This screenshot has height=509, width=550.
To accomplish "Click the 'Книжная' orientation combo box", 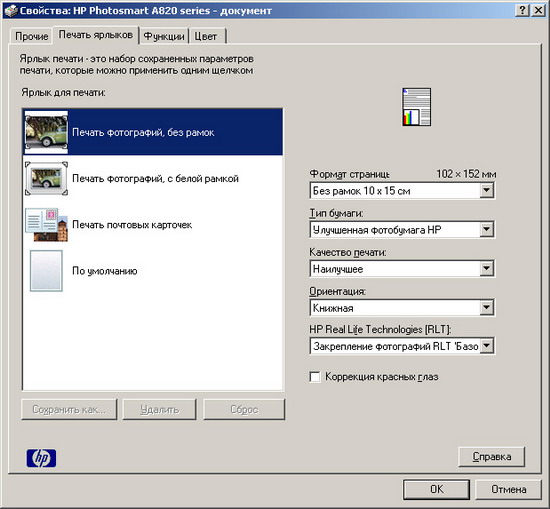I will [402, 308].
